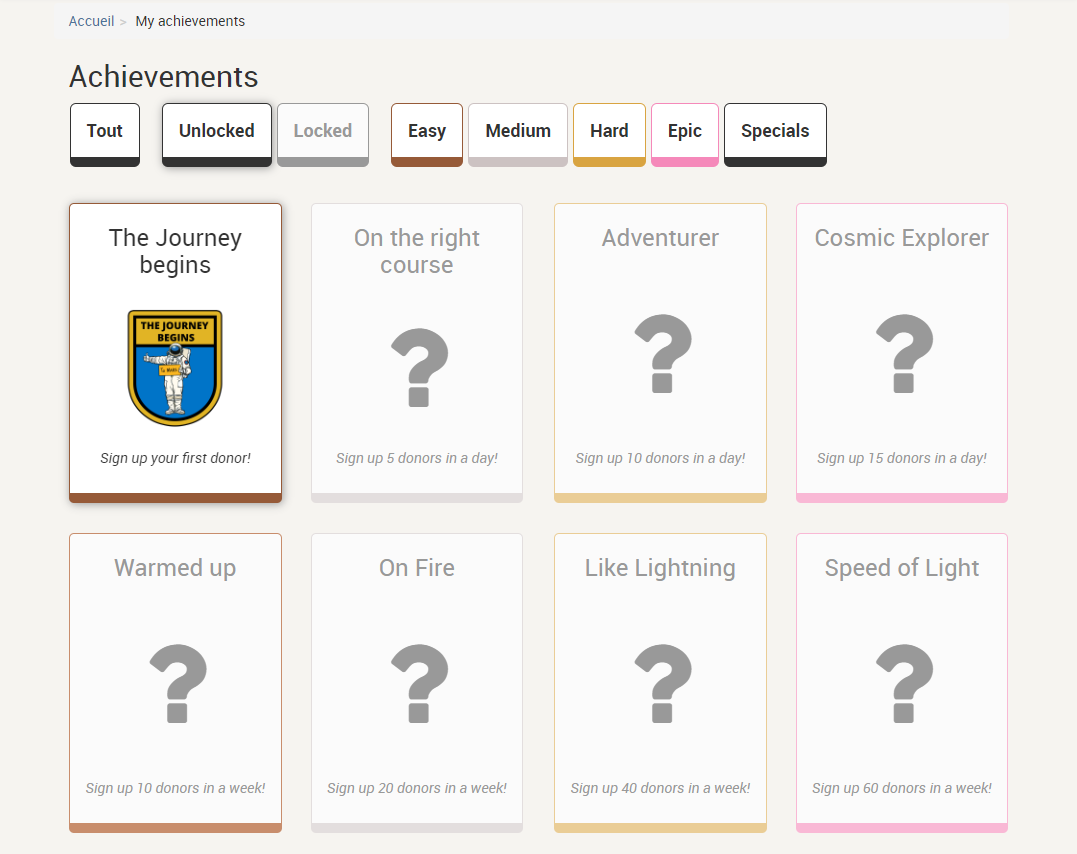Click the question mark on On the right course
Image resolution: width=1077 pixels, height=854 pixels.
tap(419, 368)
